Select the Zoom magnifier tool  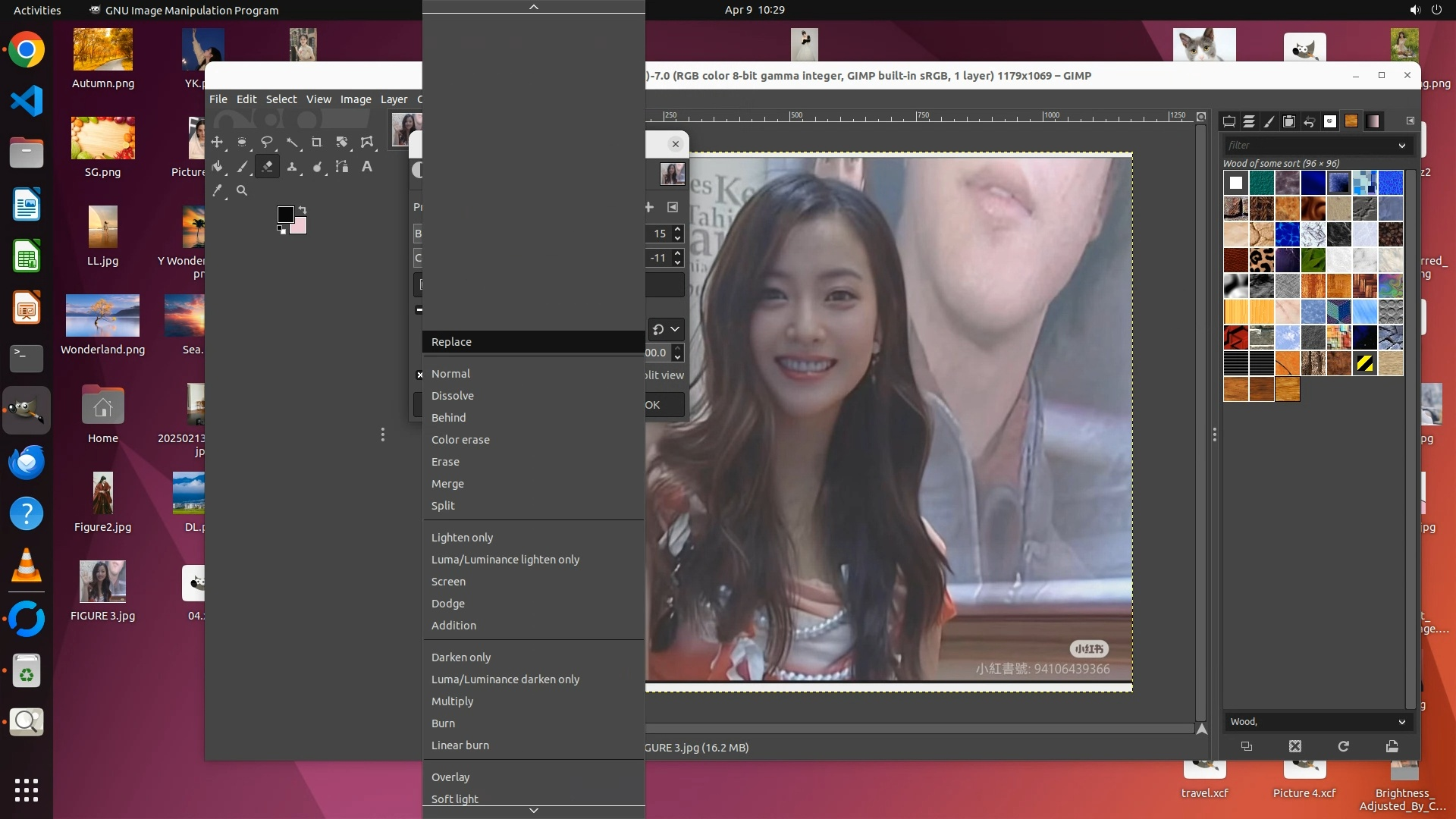[242, 191]
